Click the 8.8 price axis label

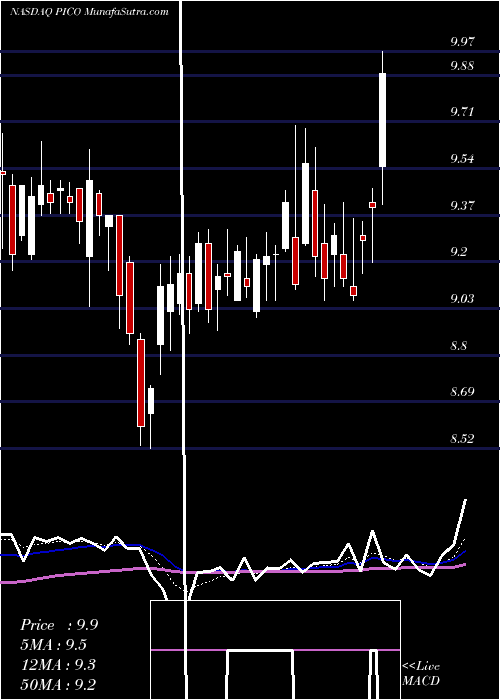[459, 346]
